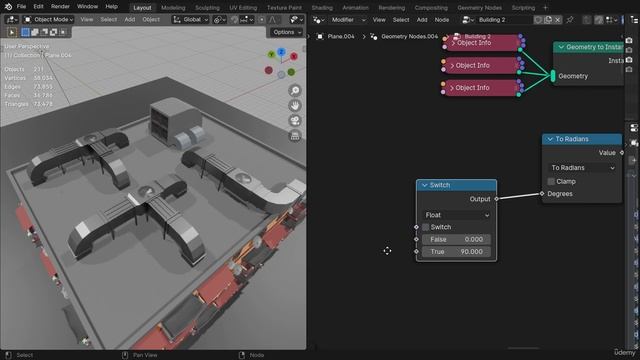The height and width of the screenshot is (360, 640).
Task: Open the pivot point dropdown
Action: tap(220, 20)
